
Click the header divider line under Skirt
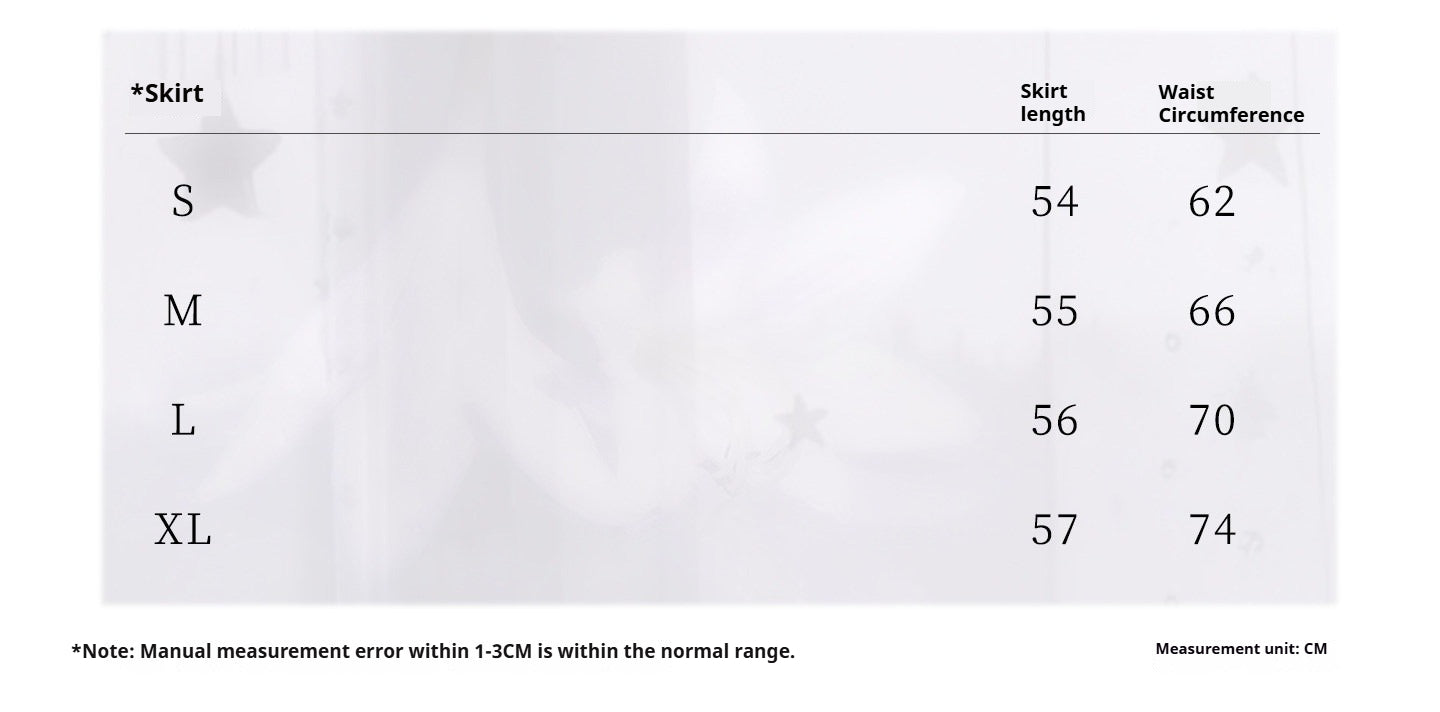[722, 133]
